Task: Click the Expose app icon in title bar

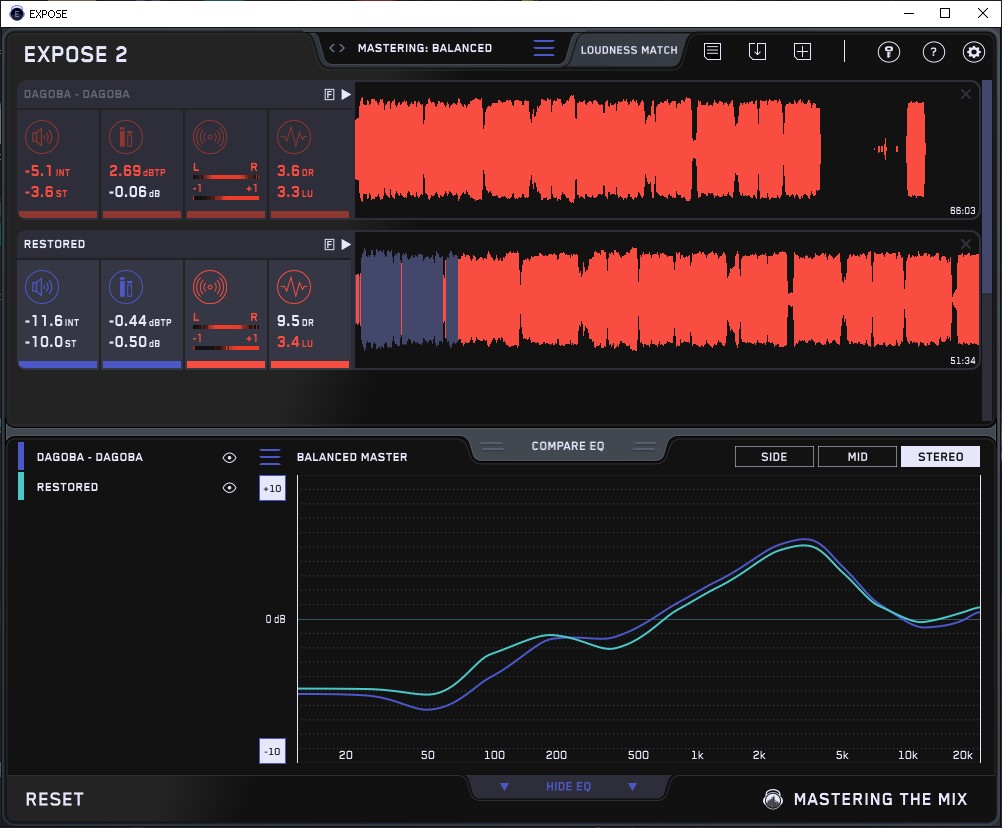Action: [17, 13]
